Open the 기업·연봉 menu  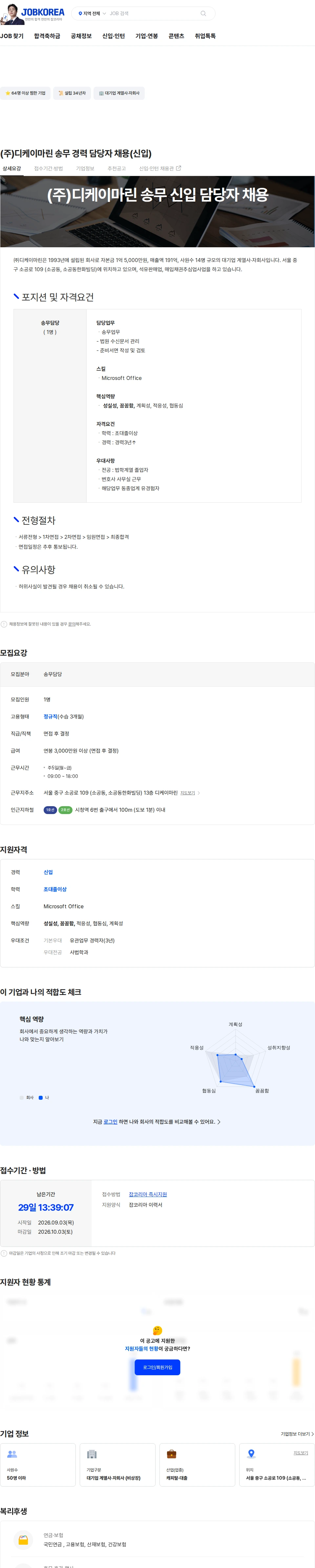point(147,36)
